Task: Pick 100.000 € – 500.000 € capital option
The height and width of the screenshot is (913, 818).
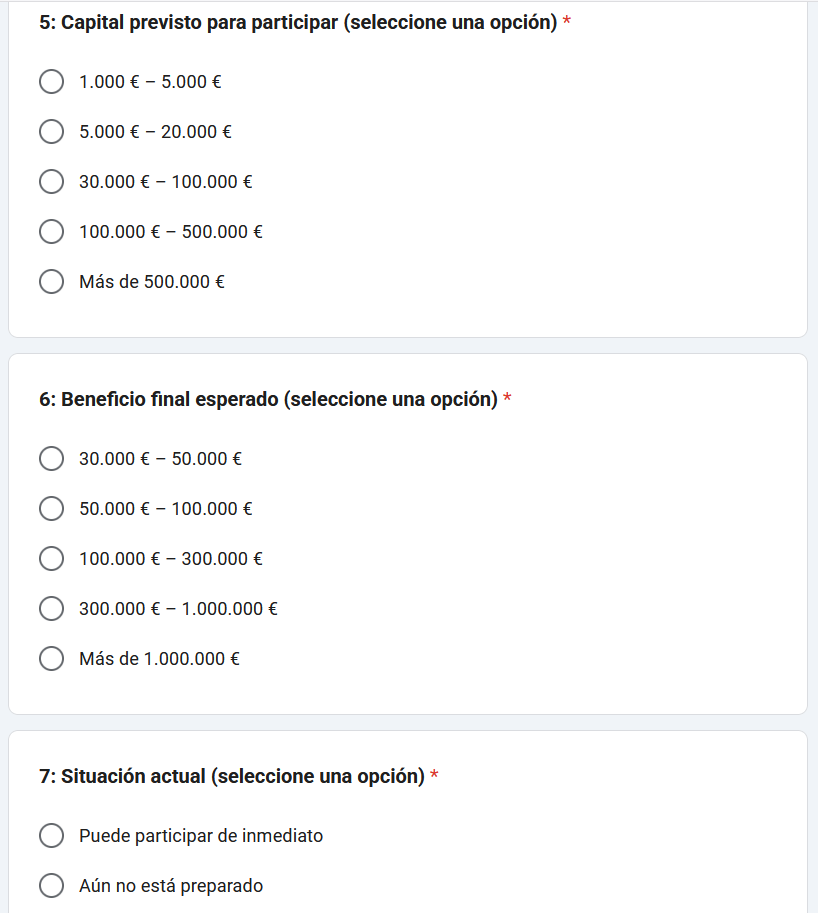Action: pyautogui.click(x=51, y=232)
